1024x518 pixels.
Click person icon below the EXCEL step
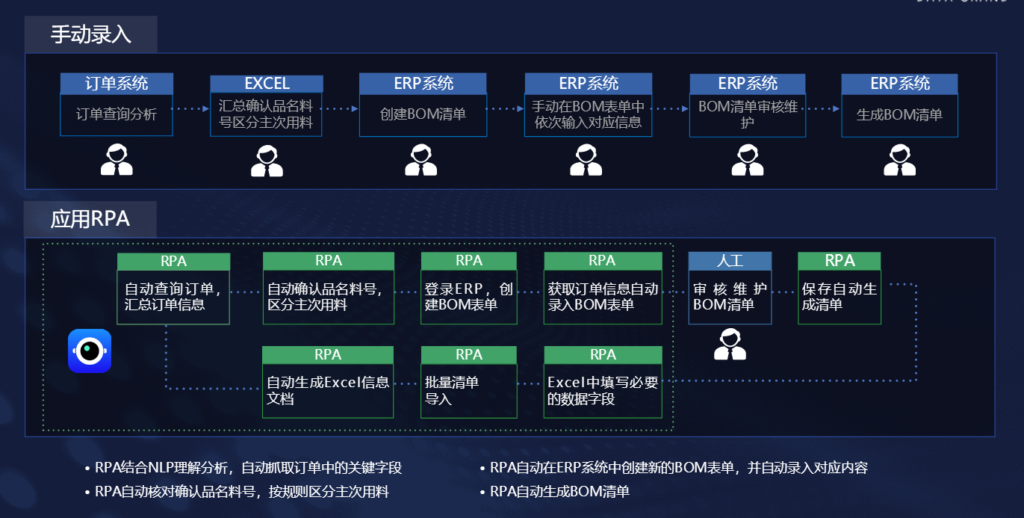(x=267, y=160)
